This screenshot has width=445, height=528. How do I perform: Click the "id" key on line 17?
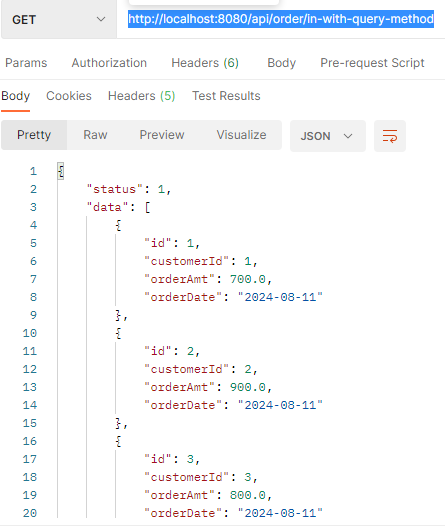158,459
